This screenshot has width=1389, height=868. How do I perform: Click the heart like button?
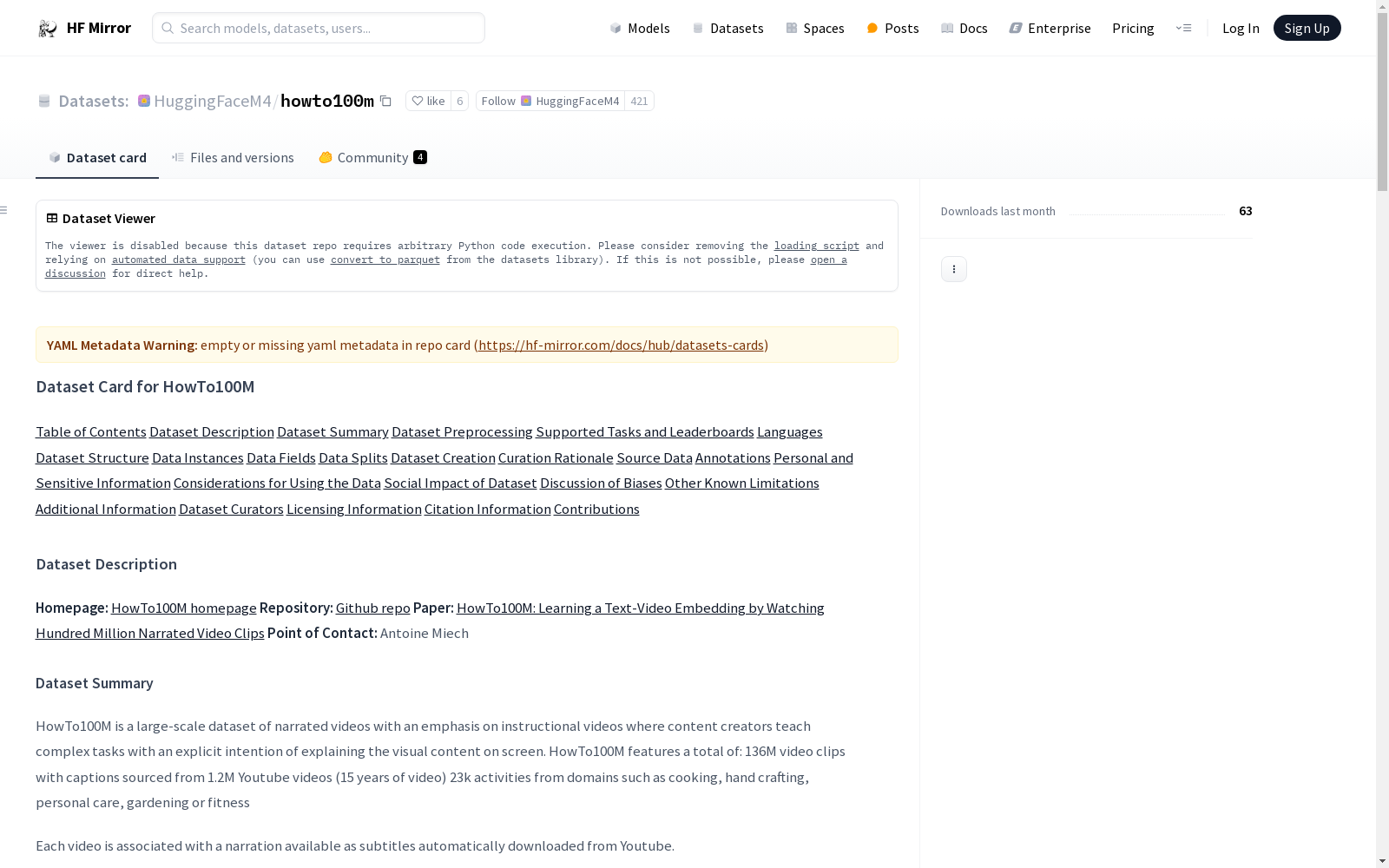tap(428, 102)
